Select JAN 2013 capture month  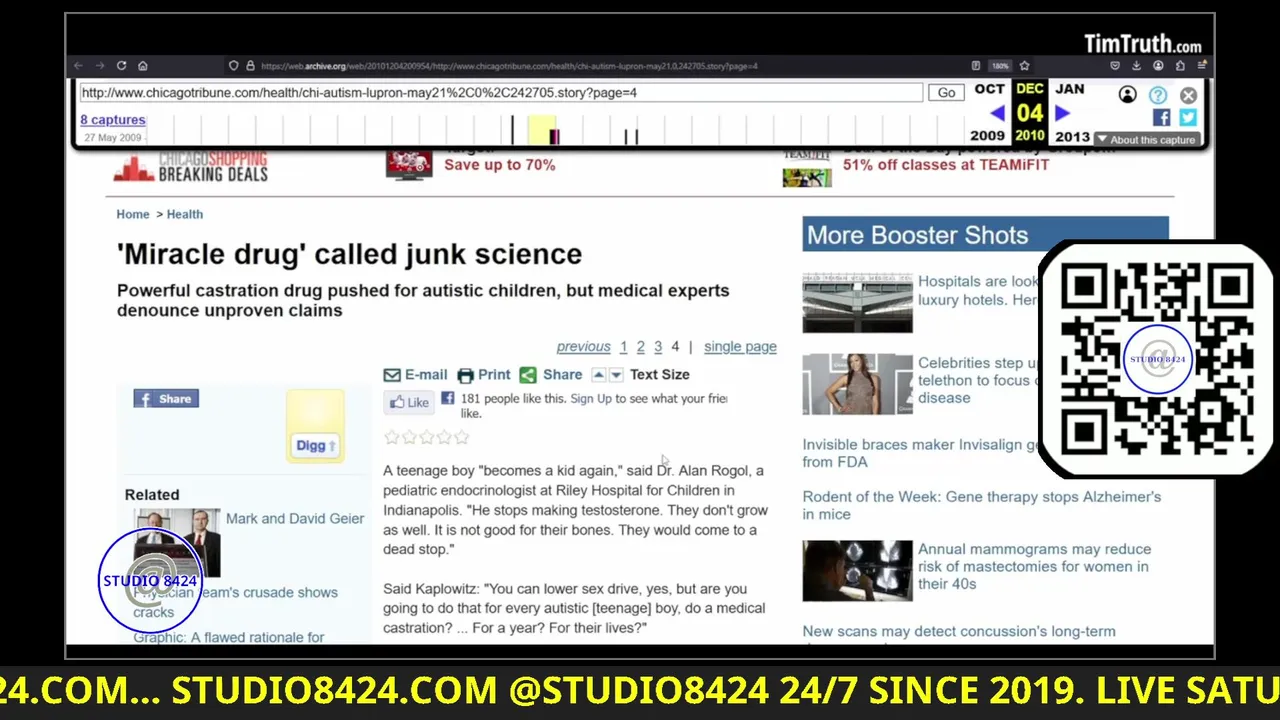point(1069,89)
